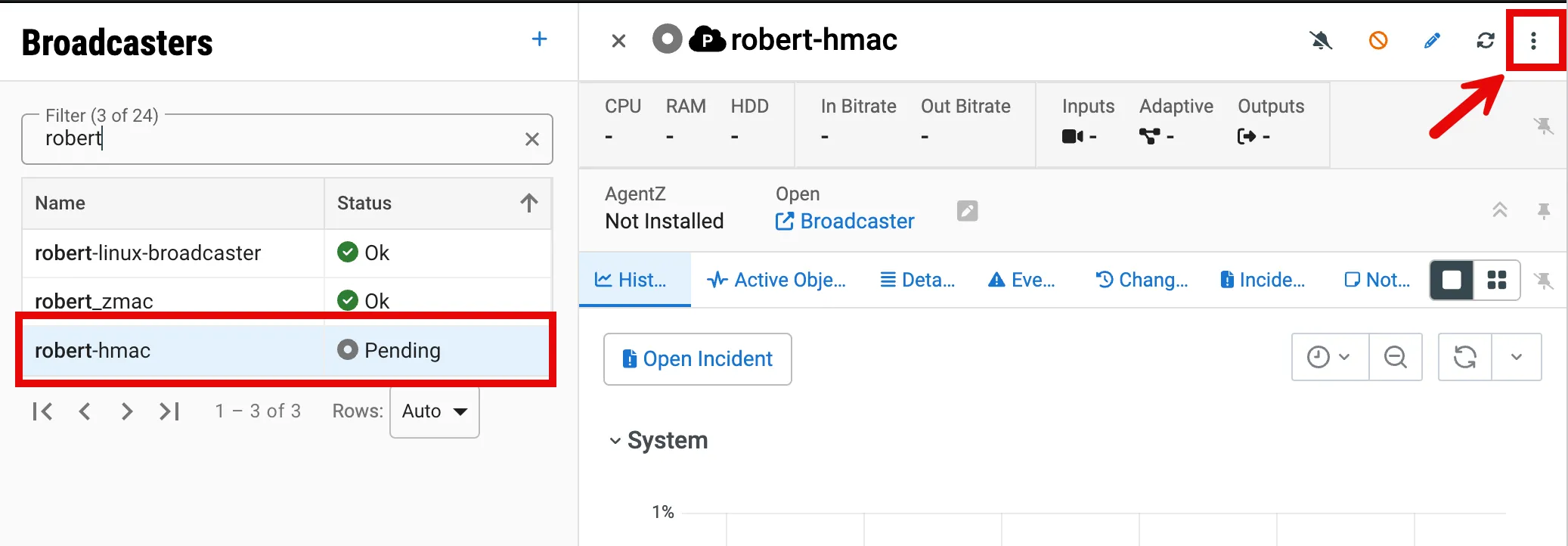The image size is (1568, 546).
Task: Click the edit icon beside Broadcaster link
Action: click(x=968, y=211)
